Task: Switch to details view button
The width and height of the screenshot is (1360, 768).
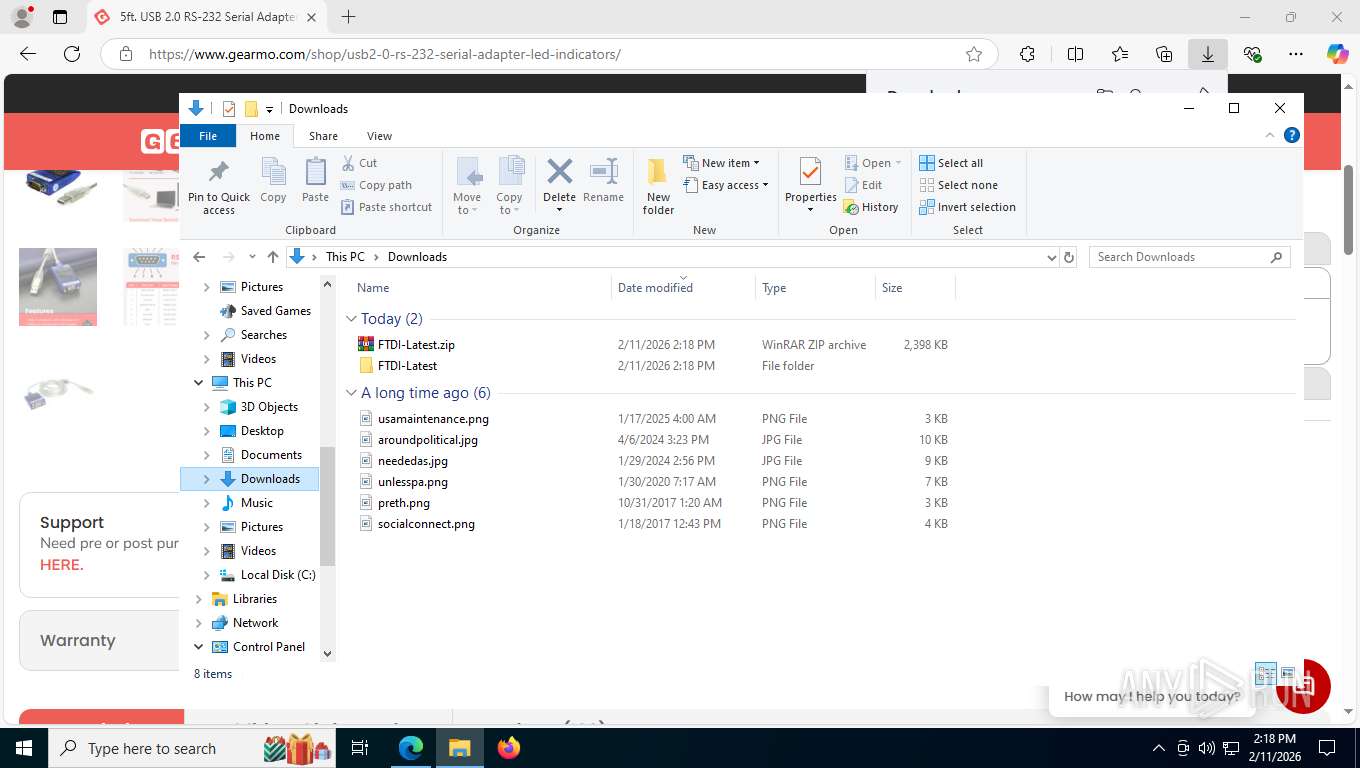Action: [x=1266, y=674]
